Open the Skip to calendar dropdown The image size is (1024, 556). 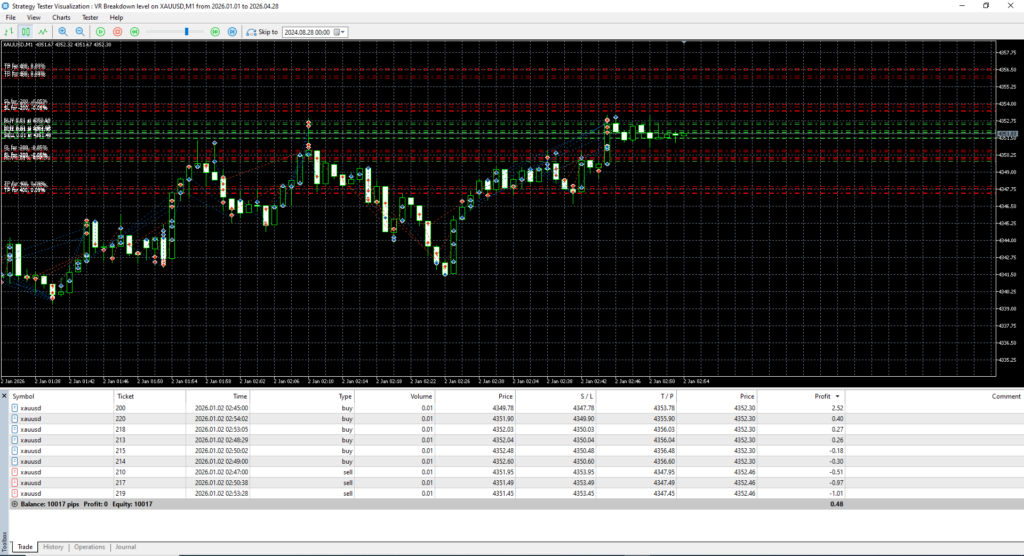(340, 32)
